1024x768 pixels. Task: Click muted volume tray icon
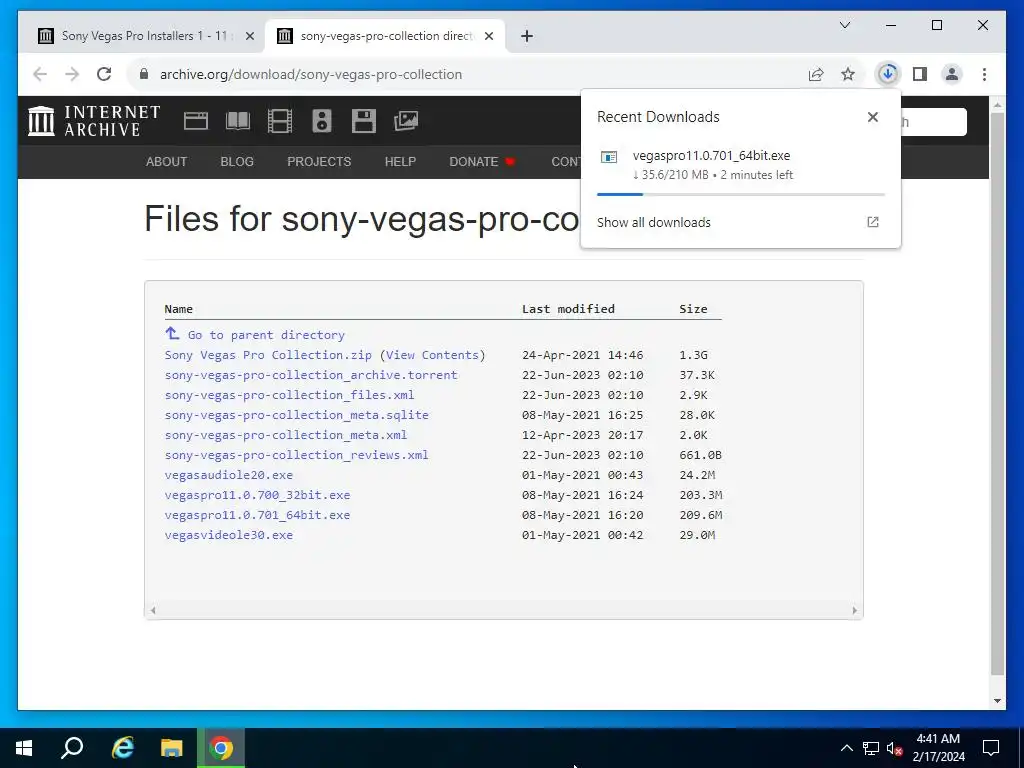(894, 748)
